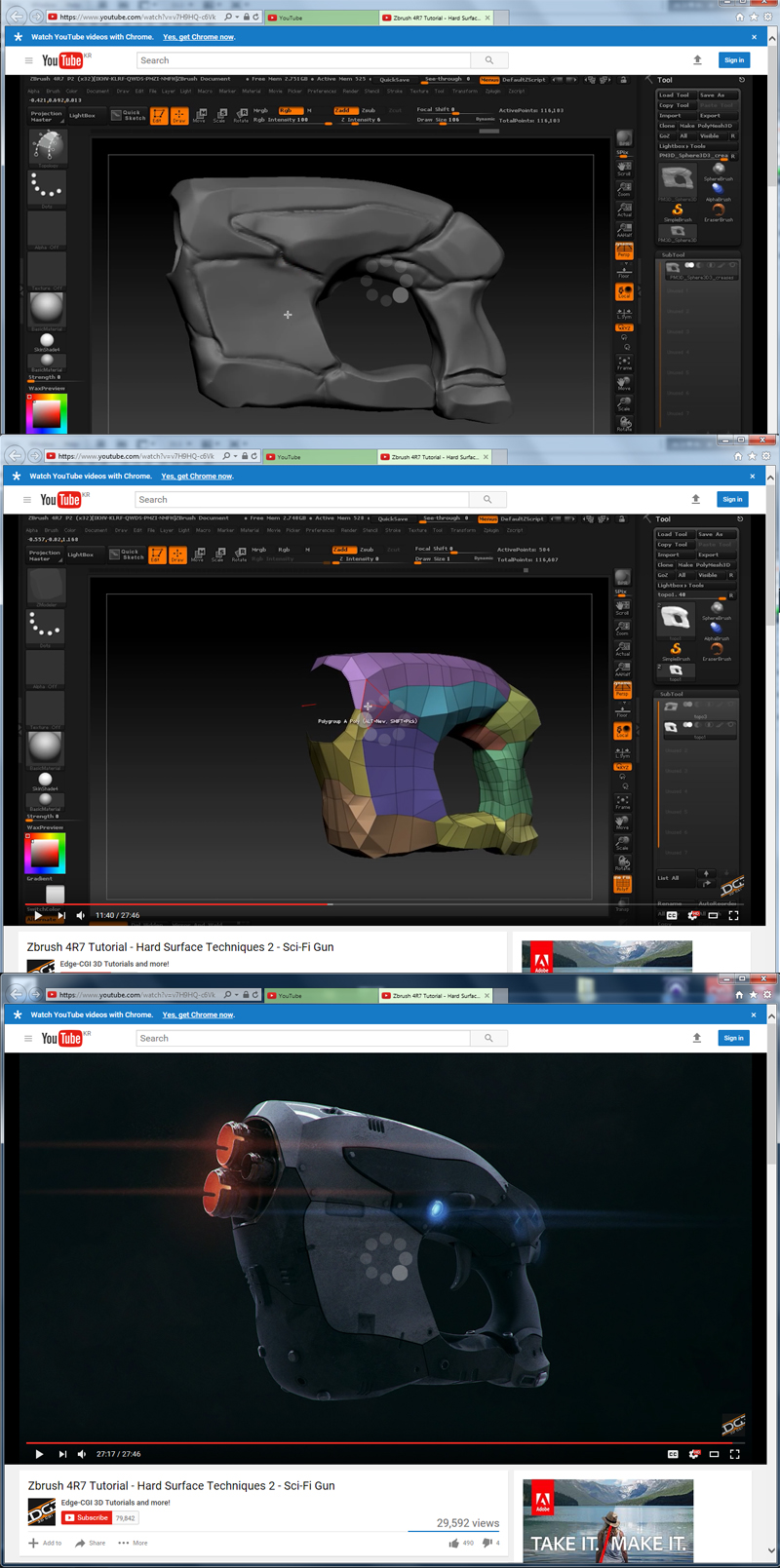Select the Zbrush 4R7 Tutorial tab in the bottom window
The width and height of the screenshot is (780, 1568).
pyautogui.click(x=436, y=995)
